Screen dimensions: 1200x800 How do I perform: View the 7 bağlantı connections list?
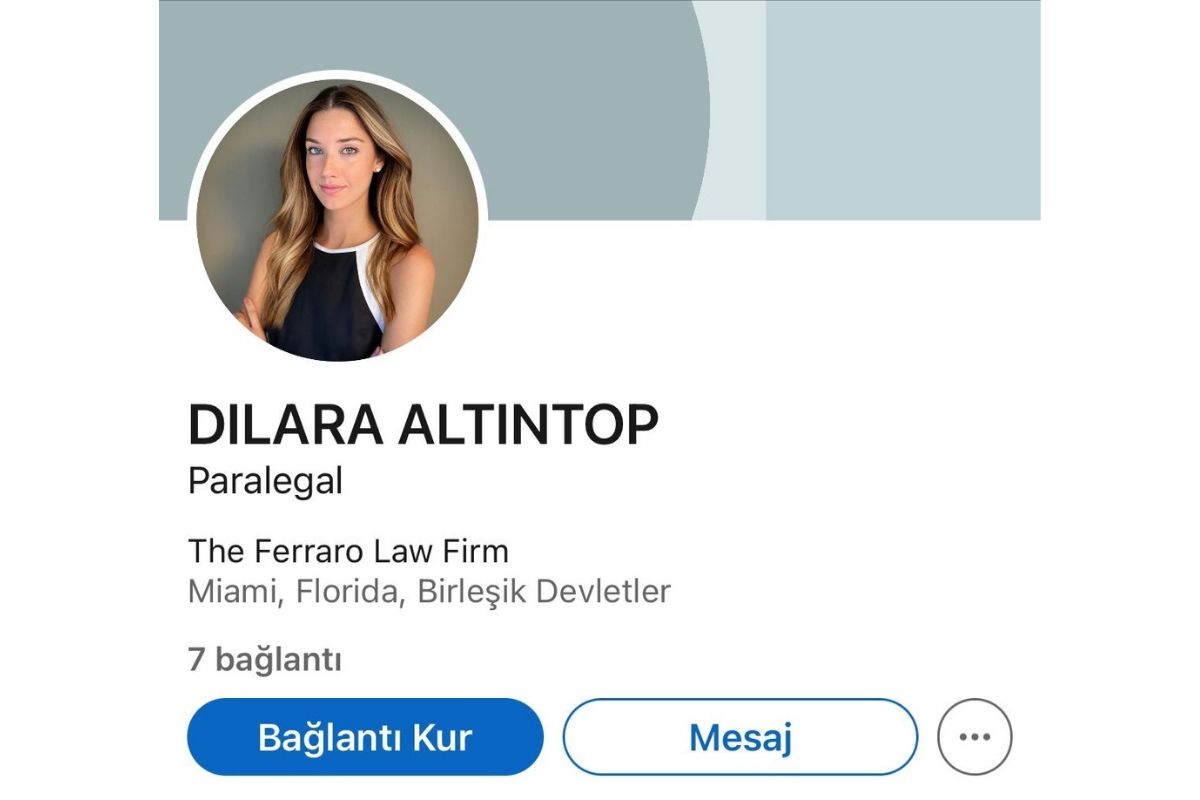point(265,660)
